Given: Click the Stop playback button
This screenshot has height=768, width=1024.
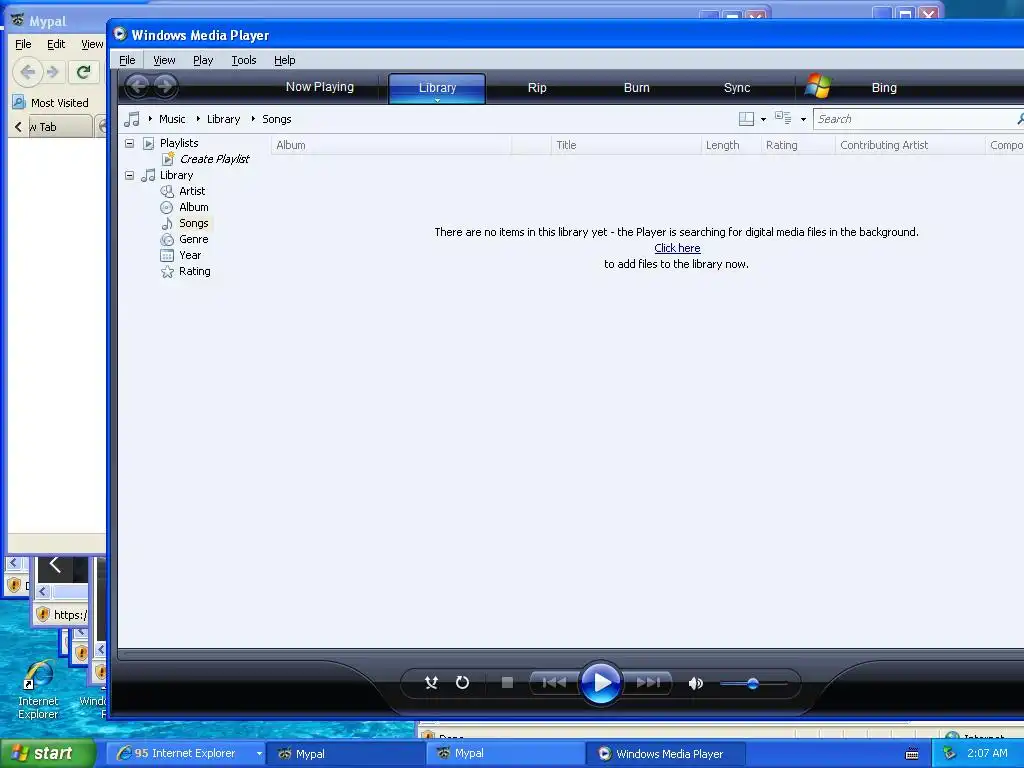Looking at the screenshot, I should [507, 682].
